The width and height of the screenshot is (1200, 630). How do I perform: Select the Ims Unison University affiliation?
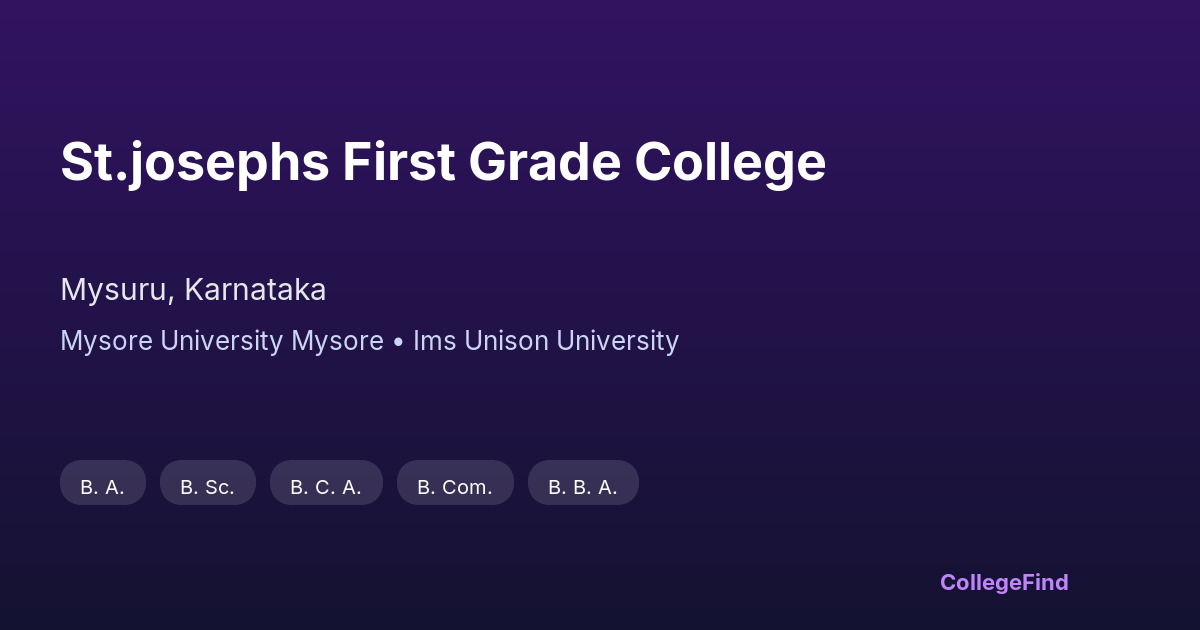coord(546,341)
